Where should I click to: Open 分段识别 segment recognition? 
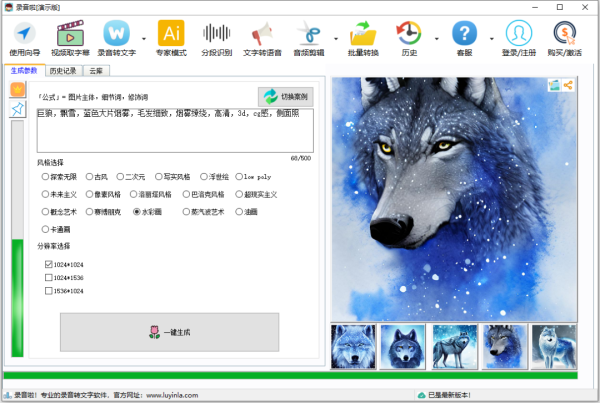(x=215, y=39)
